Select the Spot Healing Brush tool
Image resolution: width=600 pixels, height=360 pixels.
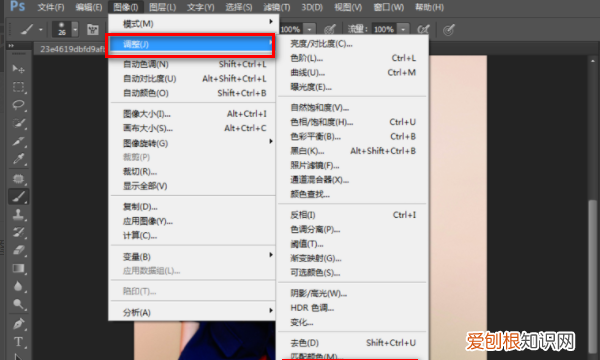18,179
